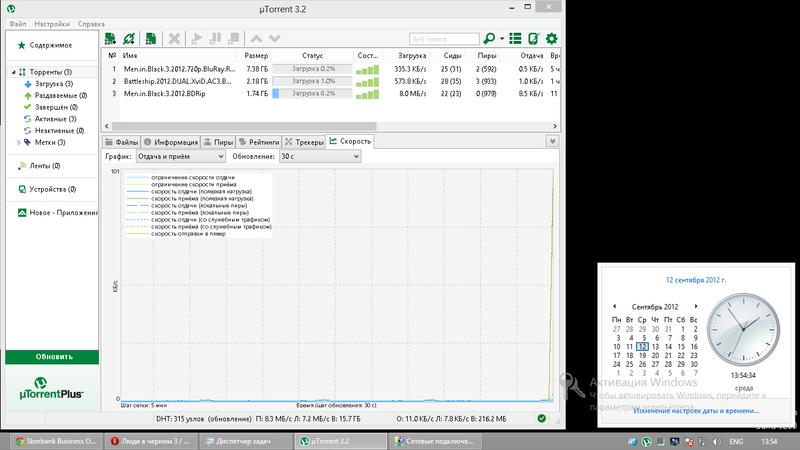
Task: Click the Remove torrent X icon
Action: 174,38
